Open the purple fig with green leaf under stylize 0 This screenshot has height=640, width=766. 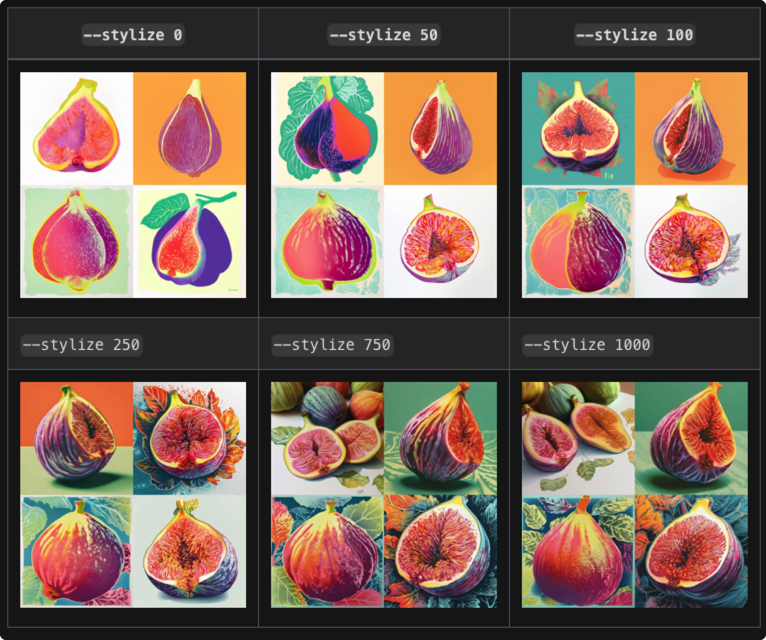pos(190,241)
